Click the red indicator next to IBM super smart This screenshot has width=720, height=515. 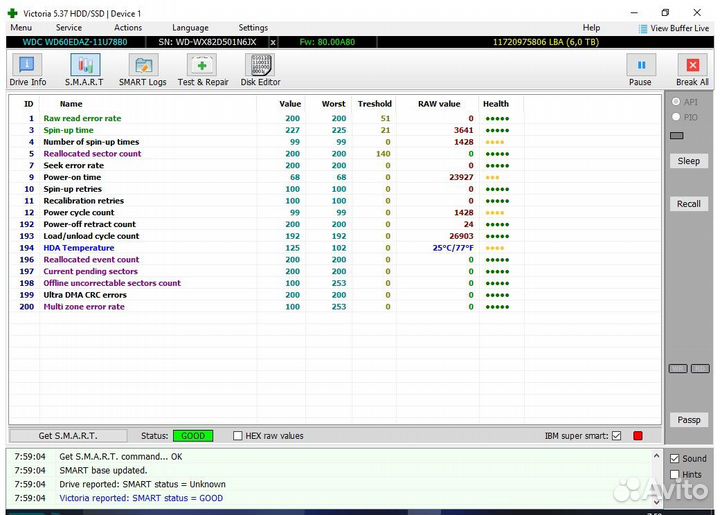(638, 436)
